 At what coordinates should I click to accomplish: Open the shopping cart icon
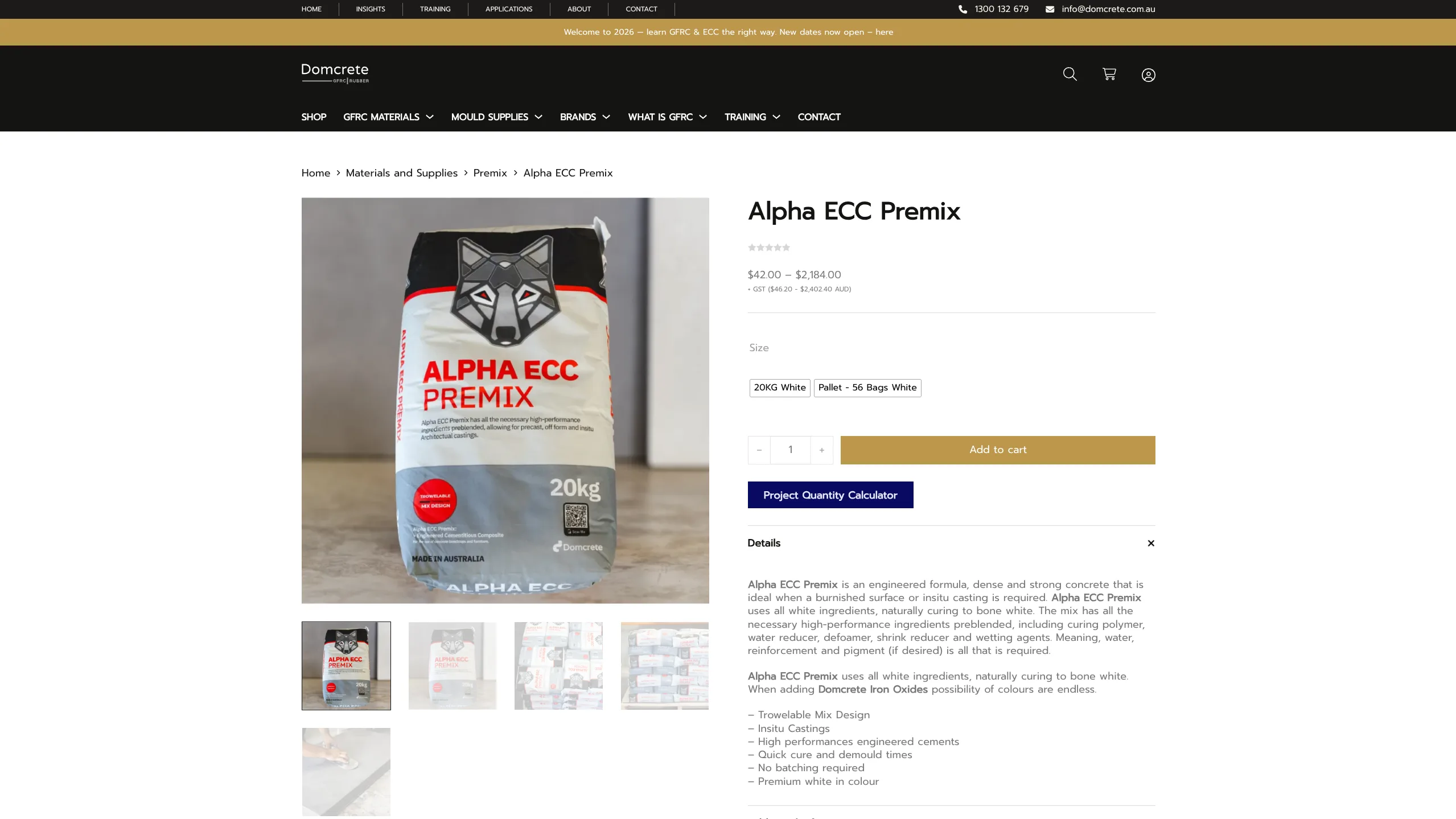pyautogui.click(x=1109, y=74)
